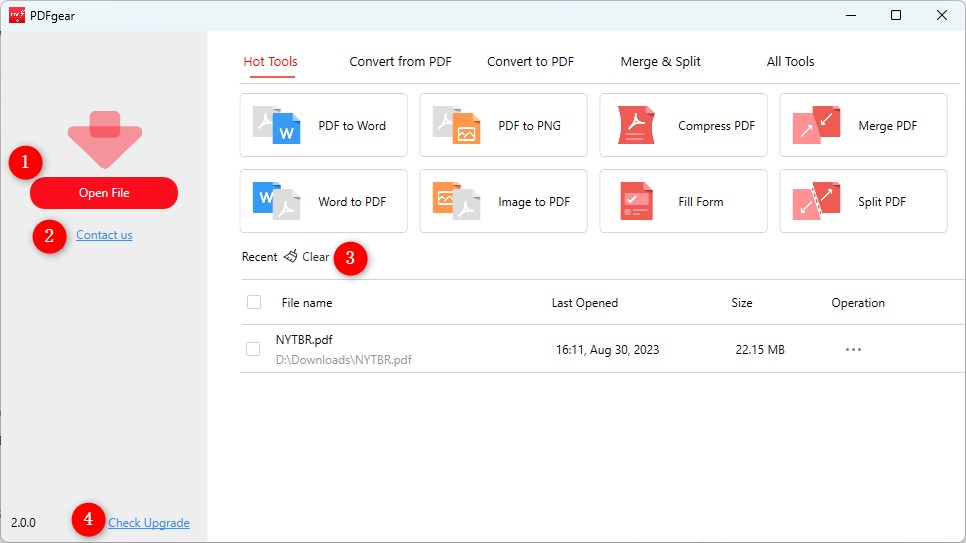Open the Fill Form tool
This screenshot has width=966, height=543.
pos(683,201)
